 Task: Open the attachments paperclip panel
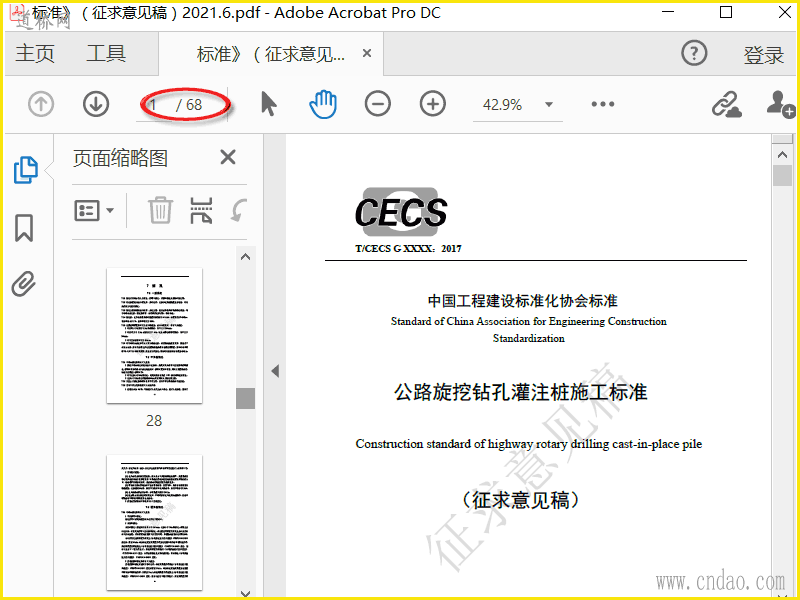coord(24,284)
